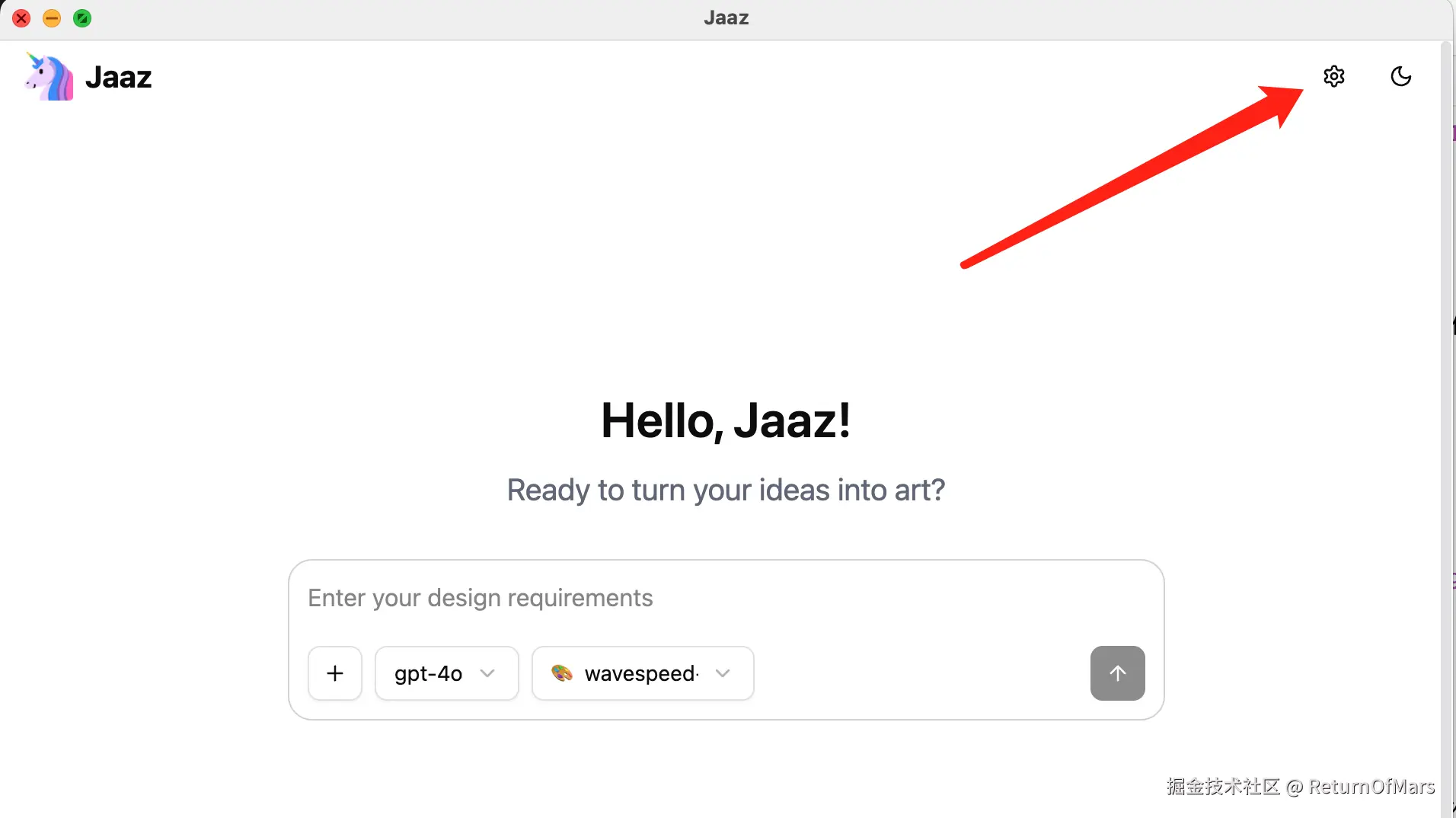Minimize the window using the yellow button
The height and width of the screenshot is (818, 1456).
coord(52,18)
